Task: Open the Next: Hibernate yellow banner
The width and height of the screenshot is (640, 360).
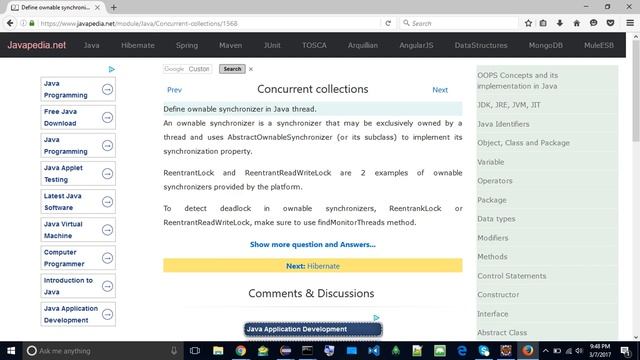Action: coord(313,266)
